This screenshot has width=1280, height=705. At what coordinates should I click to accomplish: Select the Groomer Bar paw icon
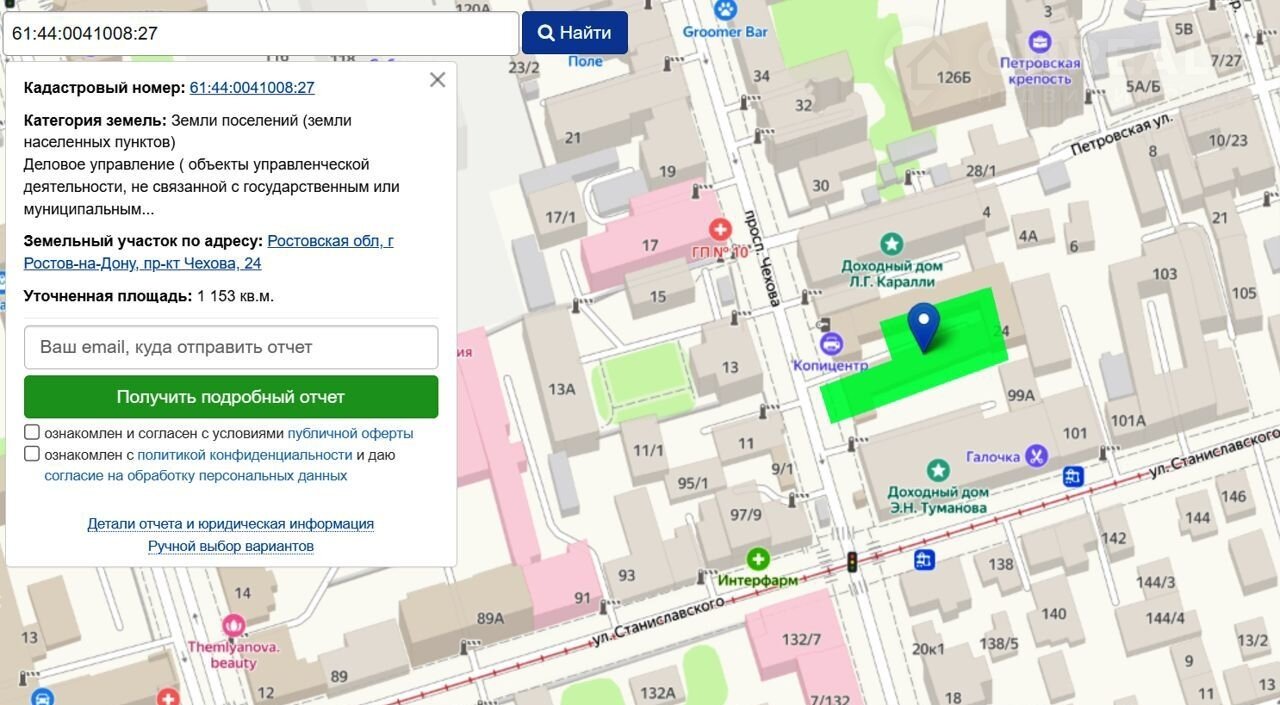[x=725, y=10]
